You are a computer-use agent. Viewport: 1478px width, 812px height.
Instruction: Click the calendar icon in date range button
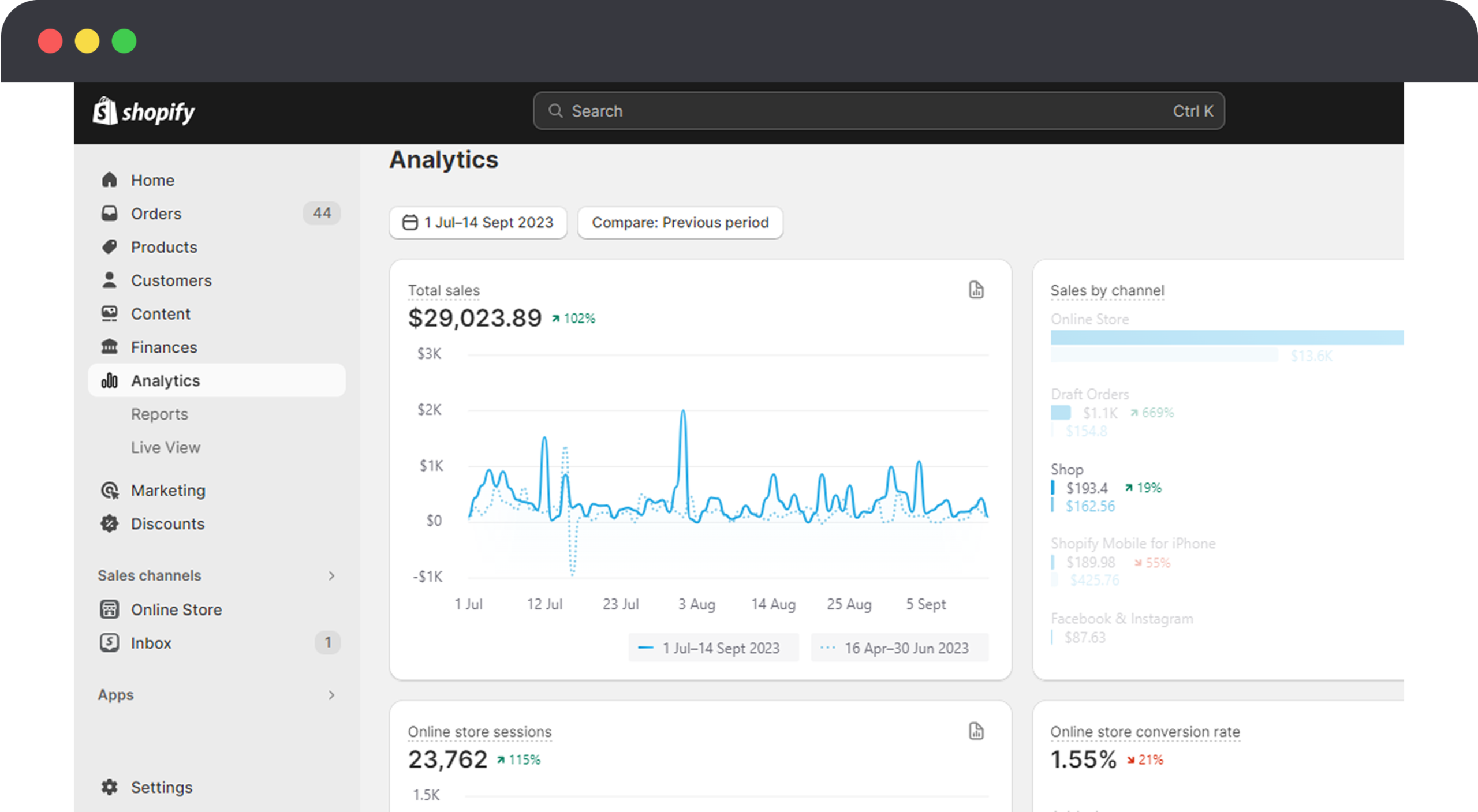pyautogui.click(x=410, y=223)
